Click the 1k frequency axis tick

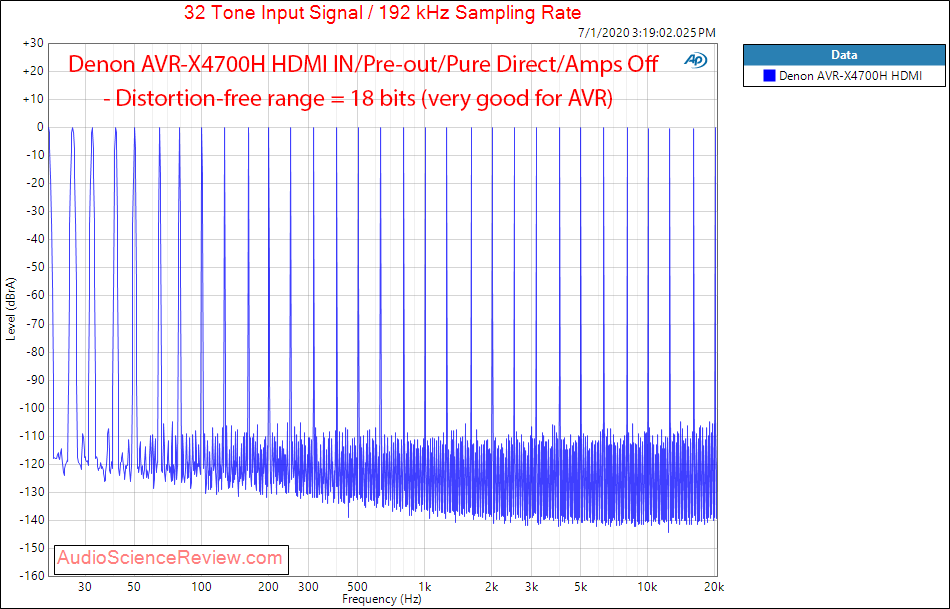coord(425,587)
